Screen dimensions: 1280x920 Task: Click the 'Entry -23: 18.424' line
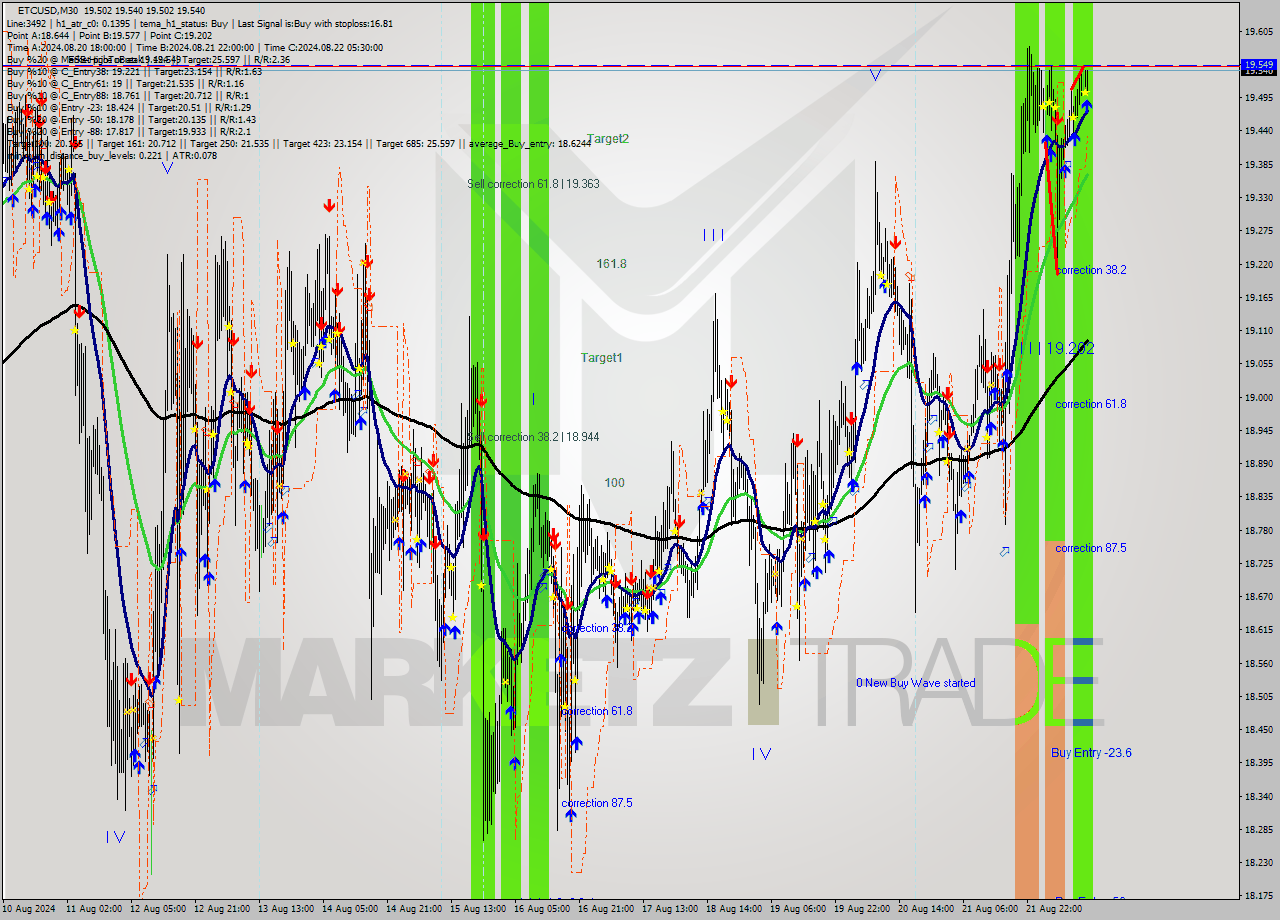click(99, 108)
